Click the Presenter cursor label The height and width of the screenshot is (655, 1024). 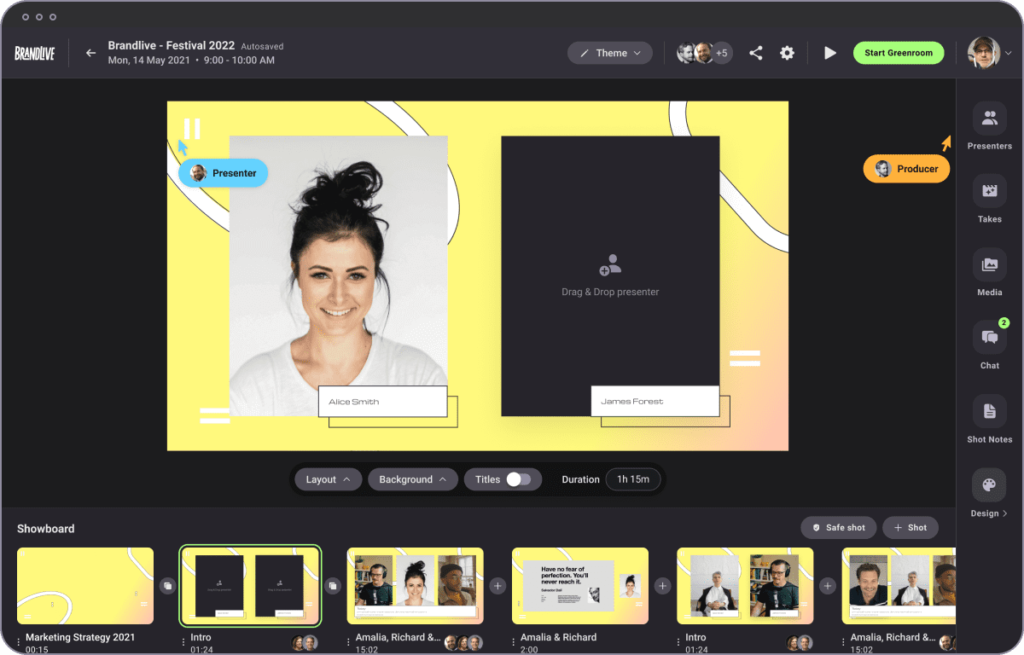223,173
